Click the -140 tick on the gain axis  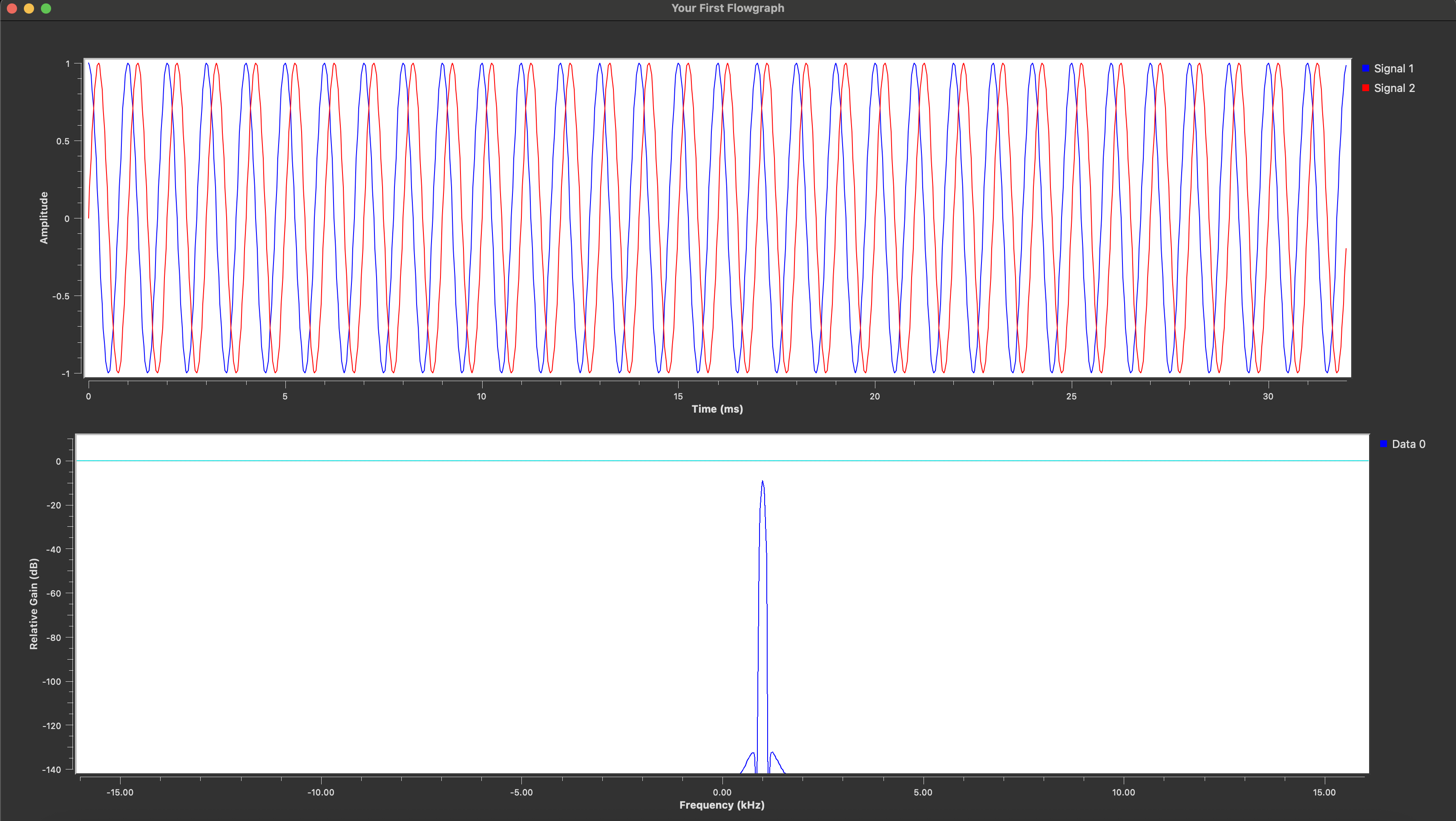[x=51, y=769]
